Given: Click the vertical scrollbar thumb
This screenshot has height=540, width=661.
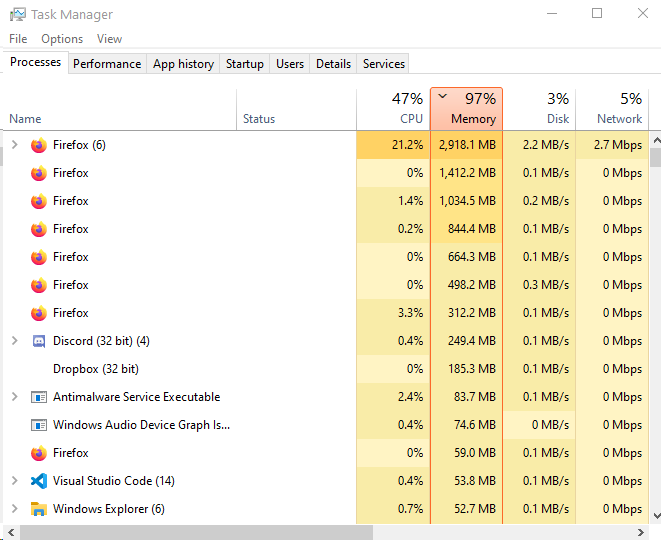Looking at the screenshot, I should point(656,157).
